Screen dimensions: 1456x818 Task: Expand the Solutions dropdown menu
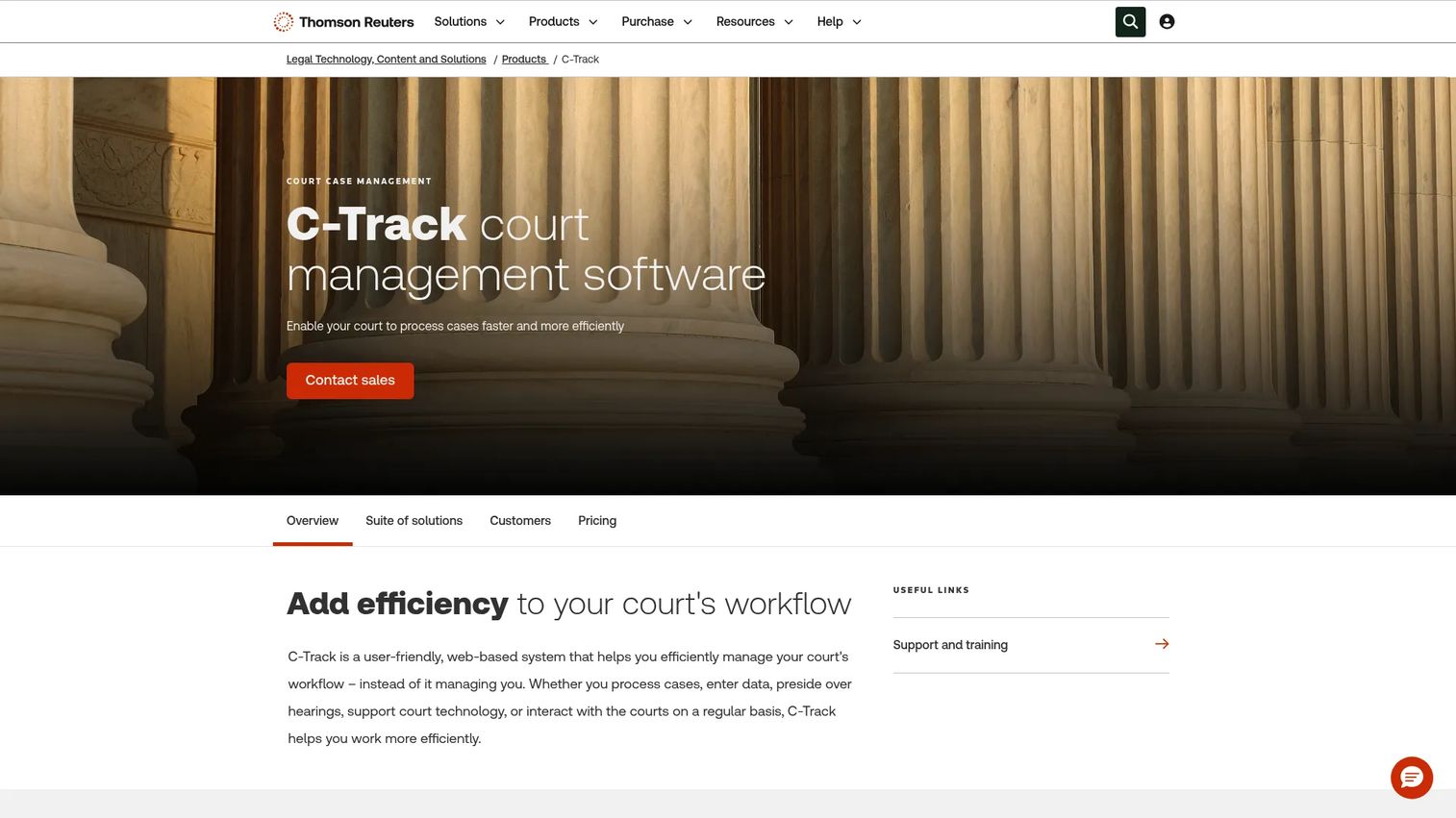[469, 21]
